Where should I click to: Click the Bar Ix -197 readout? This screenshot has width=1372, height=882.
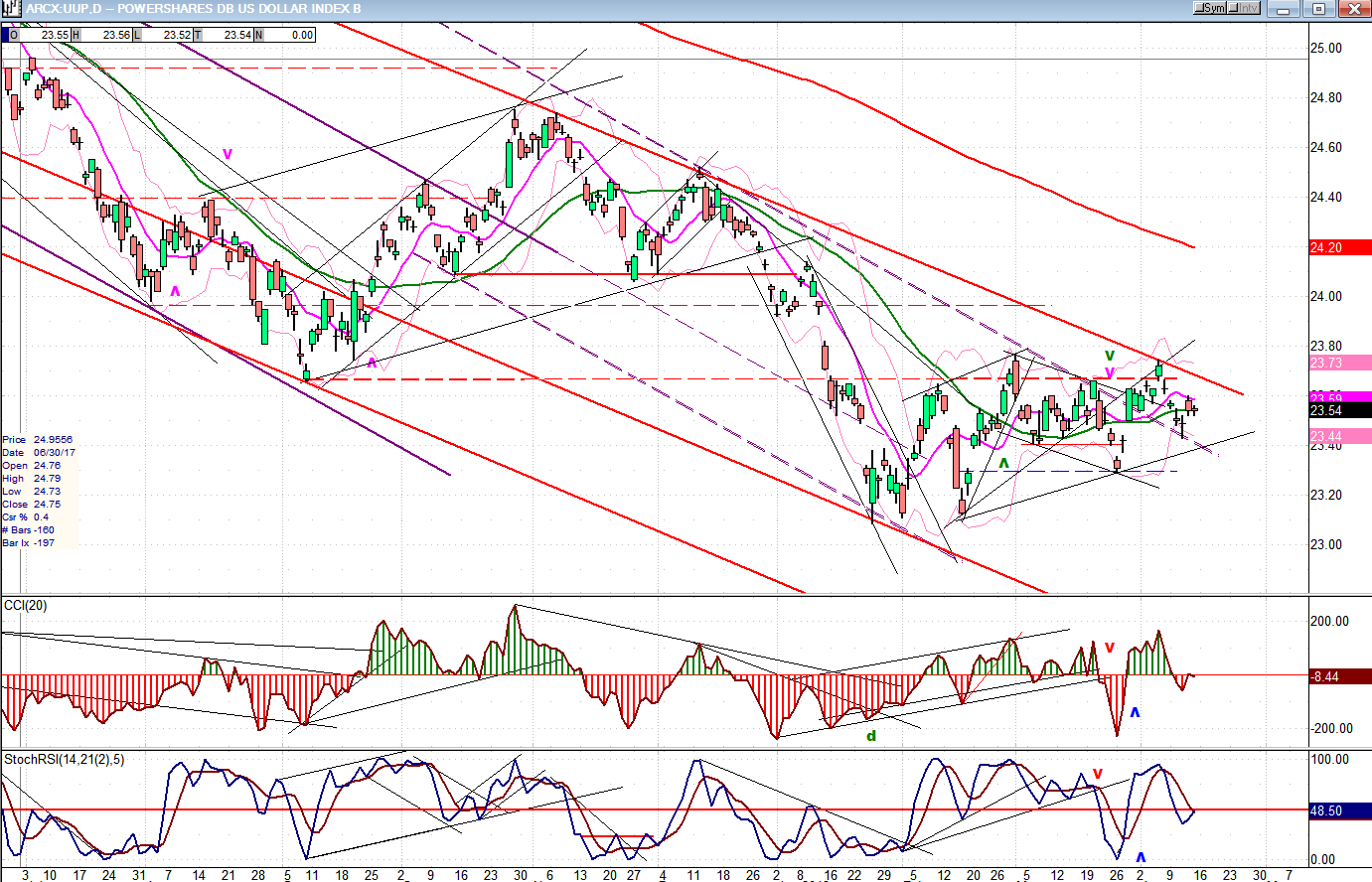click(x=29, y=542)
